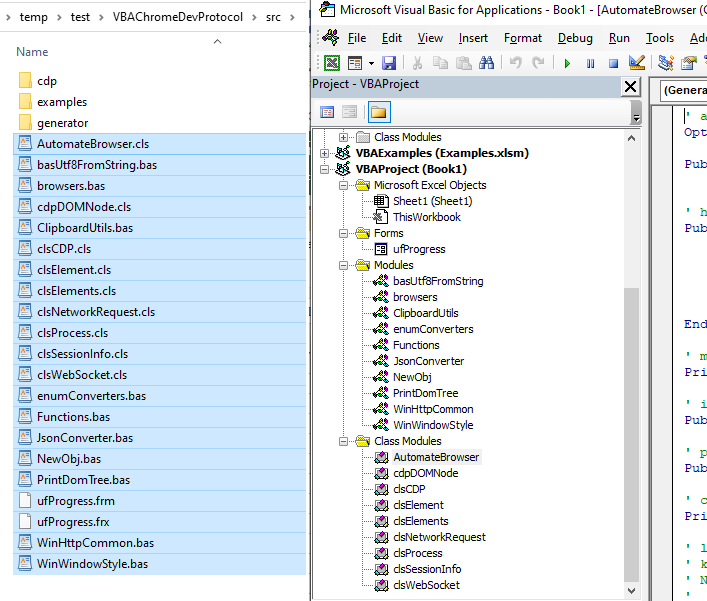This screenshot has width=707, height=601.
Task: Open the Insert menu
Action: point(473,38)
